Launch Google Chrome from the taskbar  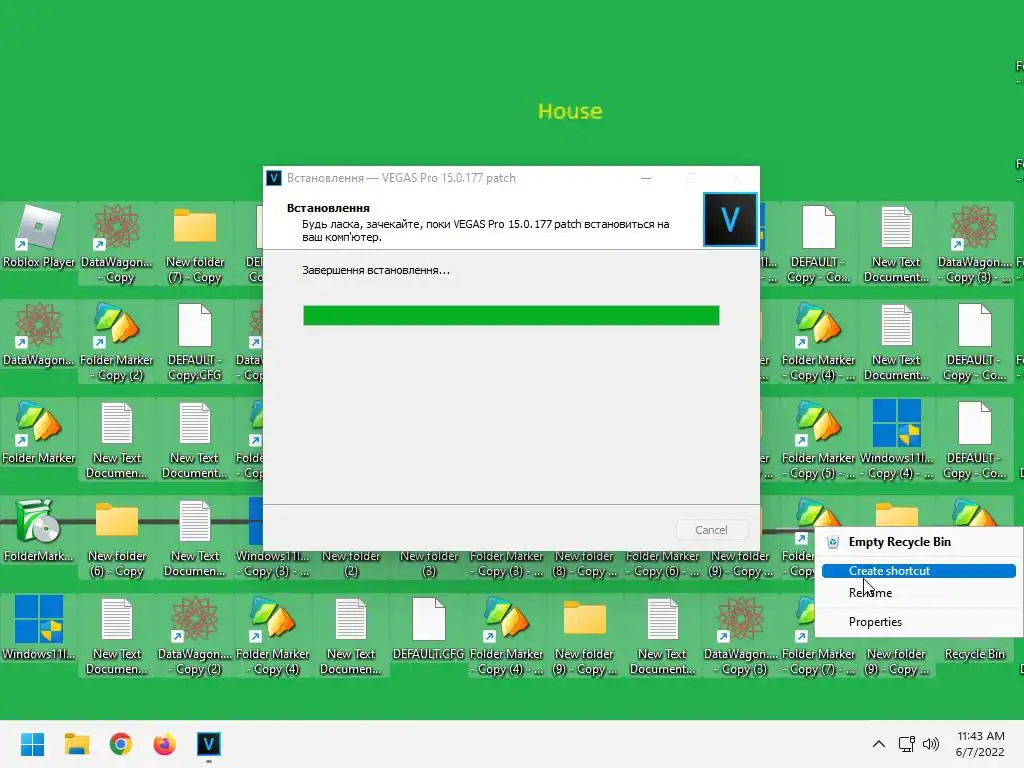[120, 744]
